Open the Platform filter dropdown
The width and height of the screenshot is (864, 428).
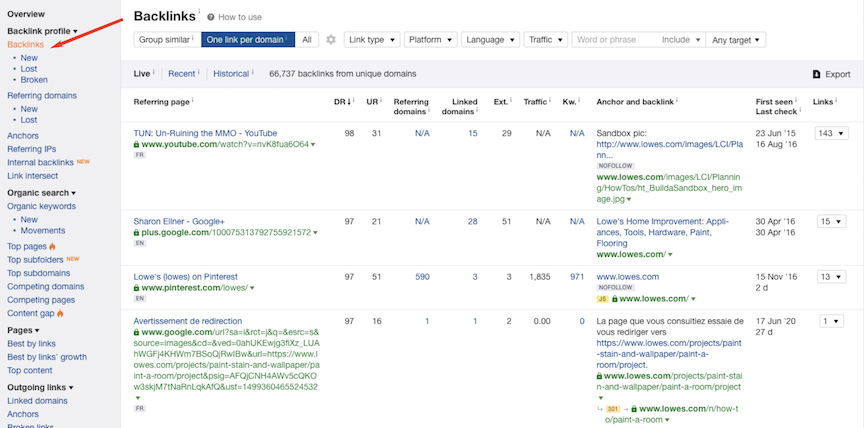click(x=430, y=40)
